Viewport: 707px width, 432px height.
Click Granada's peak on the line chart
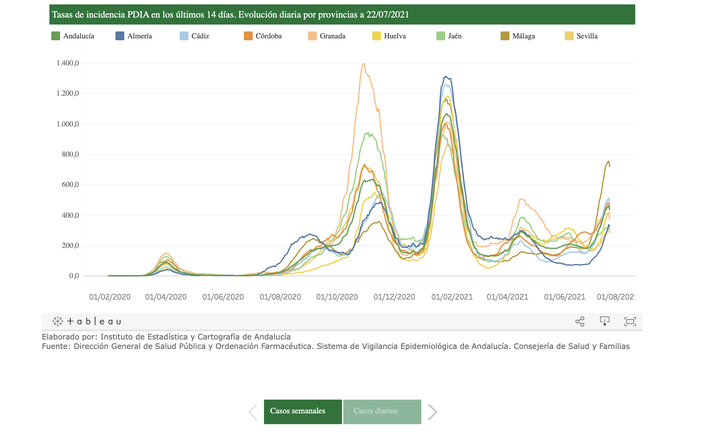point(363,65)
